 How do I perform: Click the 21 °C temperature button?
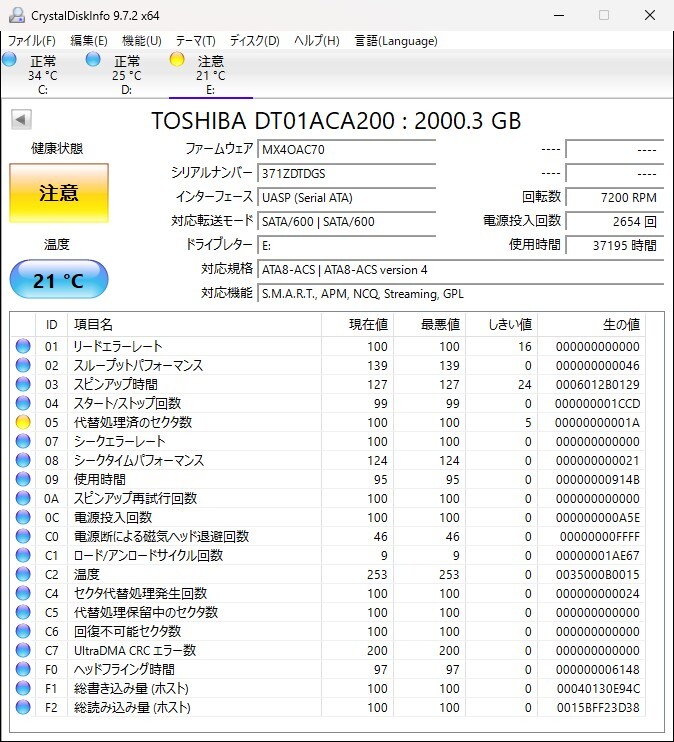[59, 280]
